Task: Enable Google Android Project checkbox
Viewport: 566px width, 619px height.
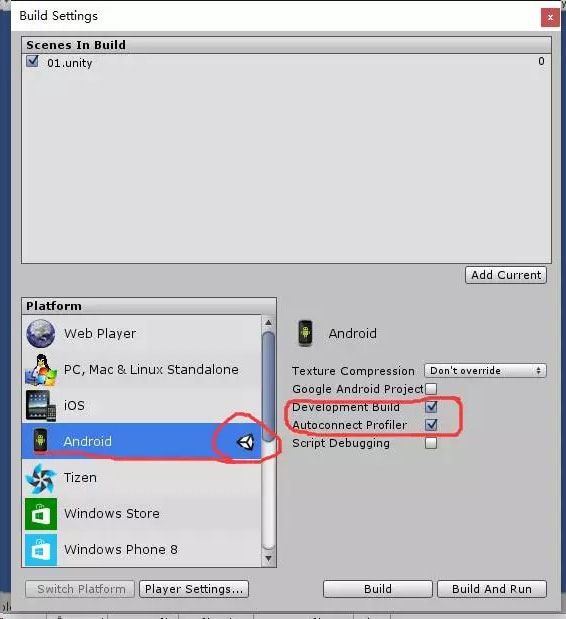Action: pos(431,389)
